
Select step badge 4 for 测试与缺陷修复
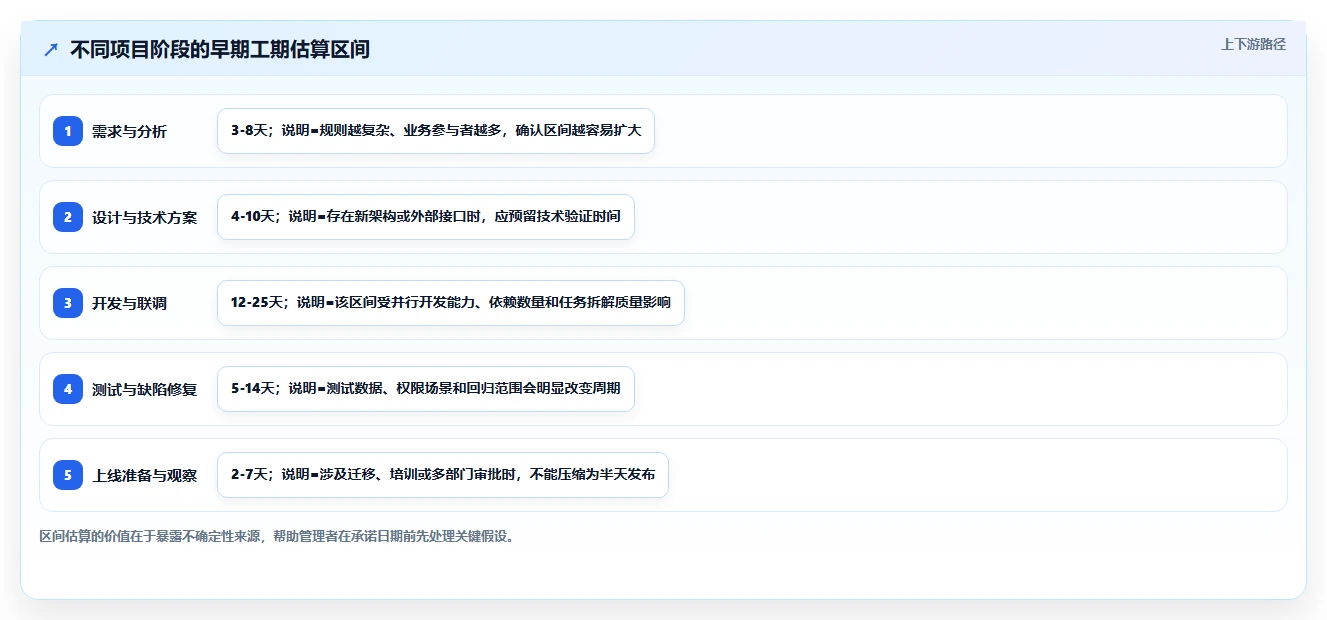click(x=68, y=389)
